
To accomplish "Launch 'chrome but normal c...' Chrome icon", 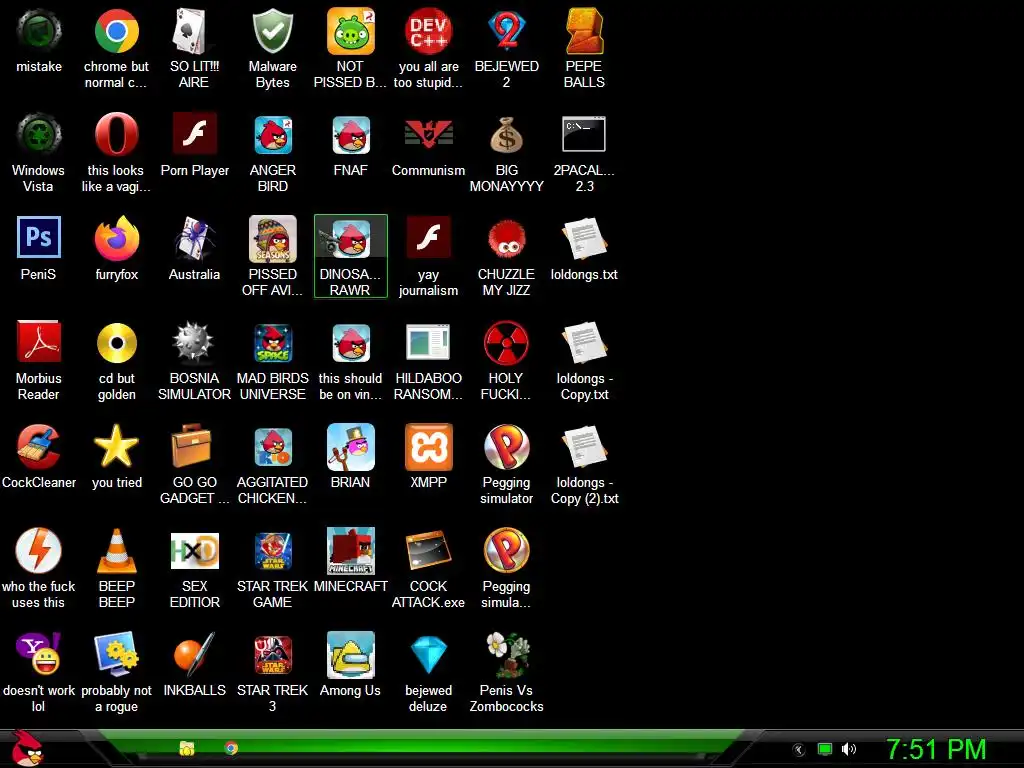I will coord(116,31).
